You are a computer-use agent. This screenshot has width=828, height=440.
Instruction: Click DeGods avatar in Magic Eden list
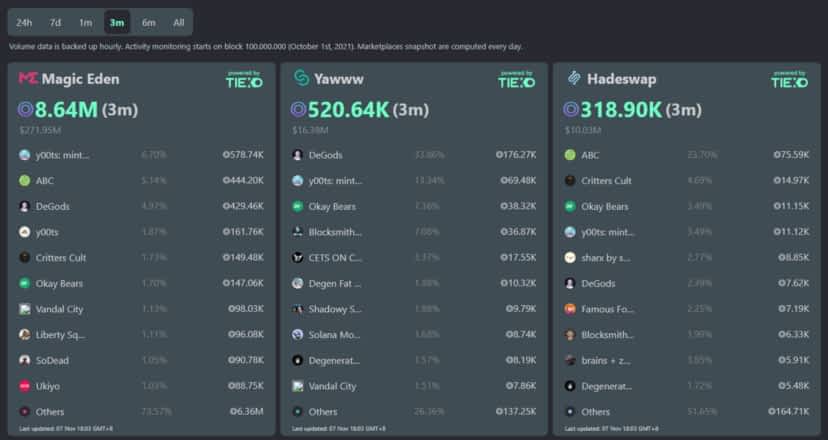[x=25, y=206]
